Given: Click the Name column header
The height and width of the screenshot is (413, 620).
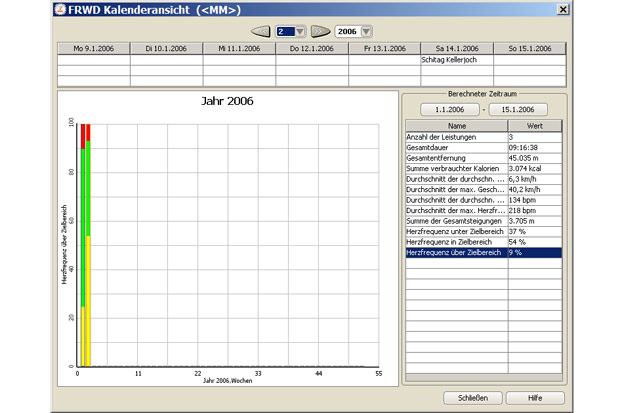Looking at the screenshot, I should point(456,126).
